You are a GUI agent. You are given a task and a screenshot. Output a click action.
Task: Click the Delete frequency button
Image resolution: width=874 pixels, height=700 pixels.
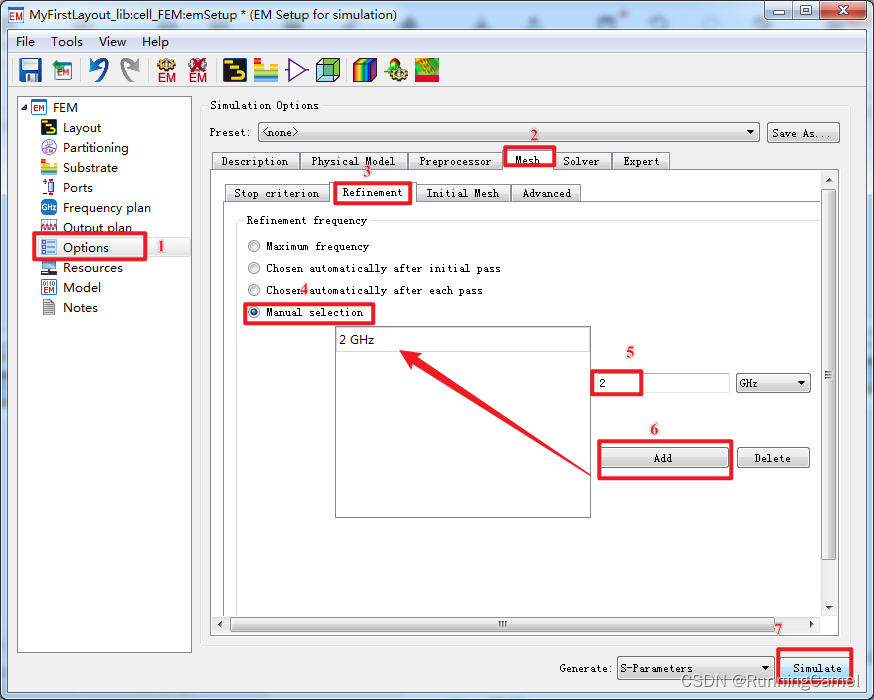[x=773, y=458]
